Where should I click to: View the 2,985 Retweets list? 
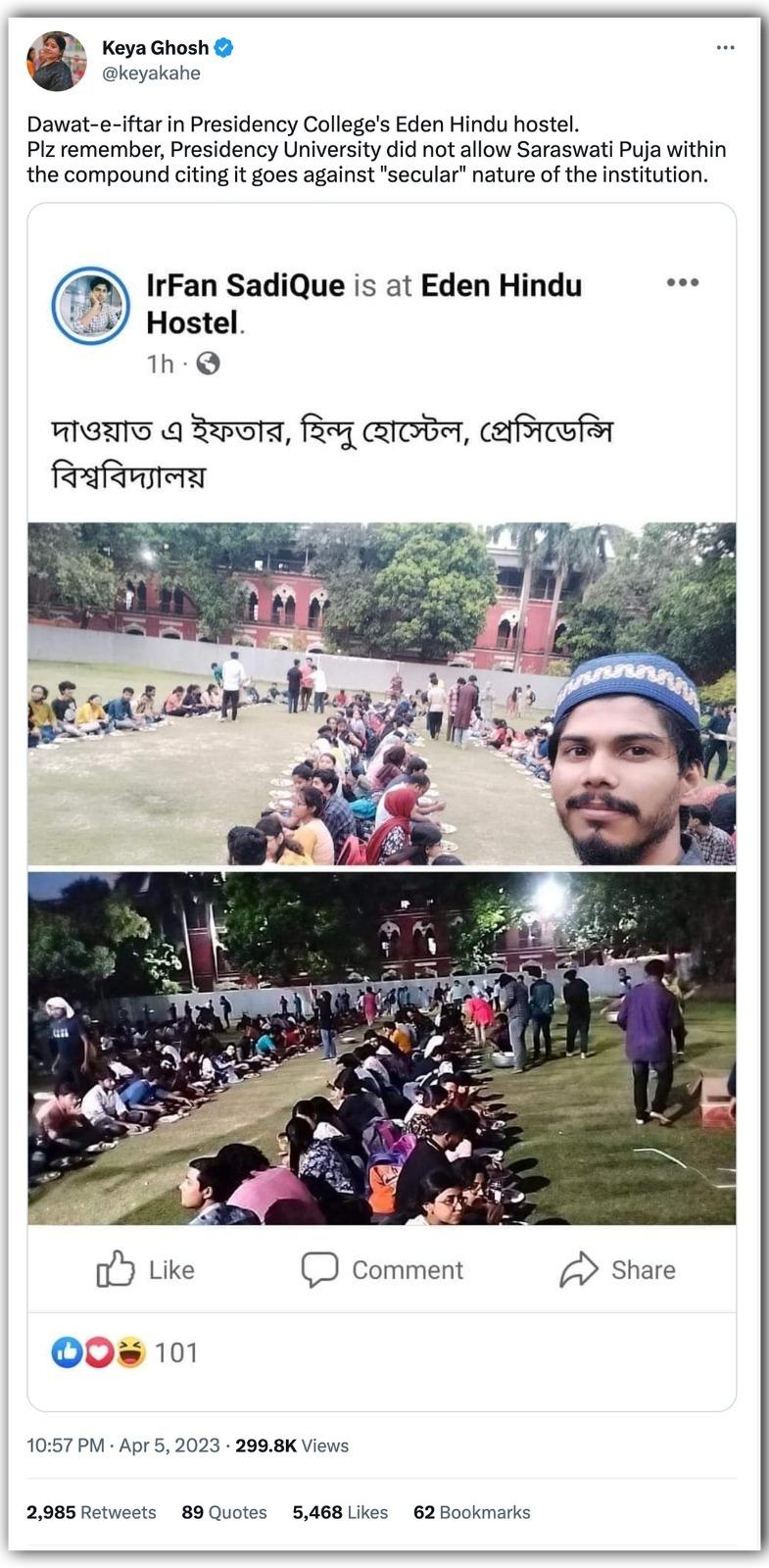pyautogui.click(x=91, y=1512)
